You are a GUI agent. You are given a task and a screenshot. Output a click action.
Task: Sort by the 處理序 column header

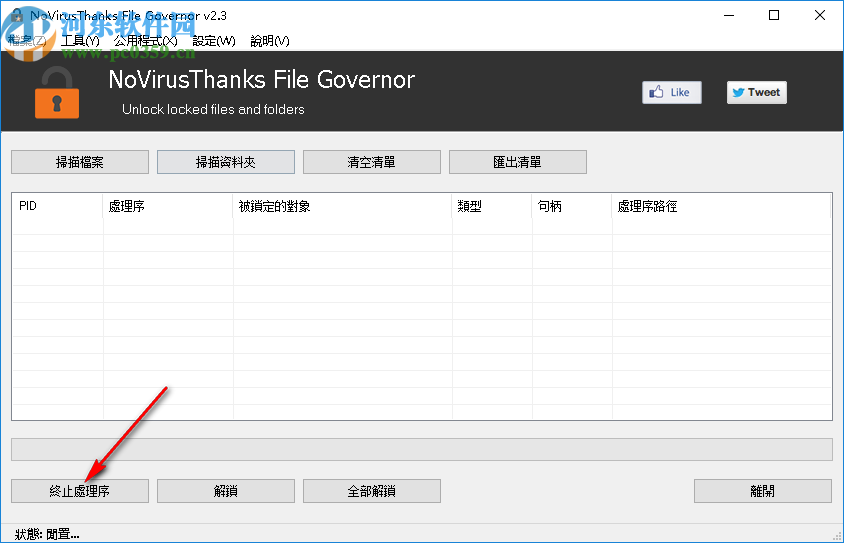pos(167,206)
